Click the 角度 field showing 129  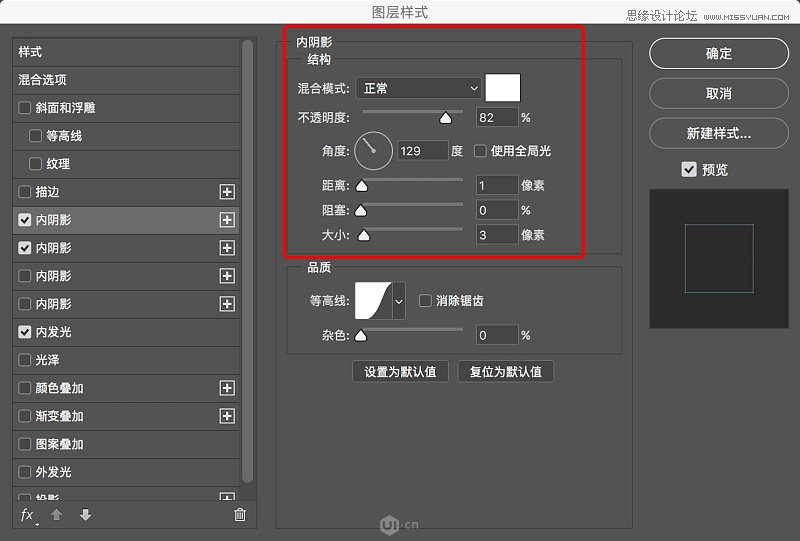(x=422, y=151)
